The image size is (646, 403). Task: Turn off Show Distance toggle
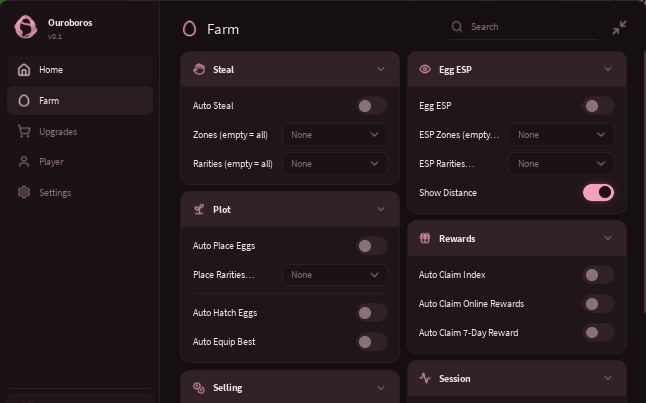pos(598,192)
